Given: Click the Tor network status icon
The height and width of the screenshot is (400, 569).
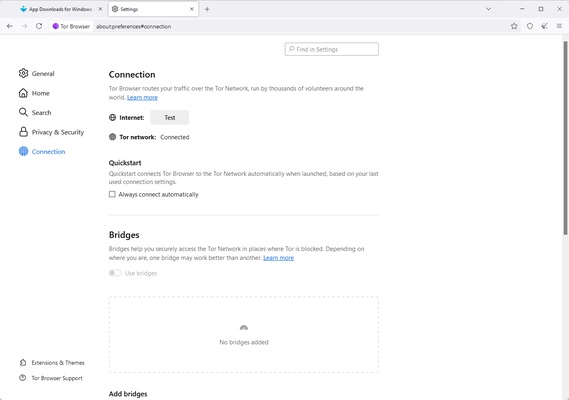Looking at the screenshot, I should point(112,137).
